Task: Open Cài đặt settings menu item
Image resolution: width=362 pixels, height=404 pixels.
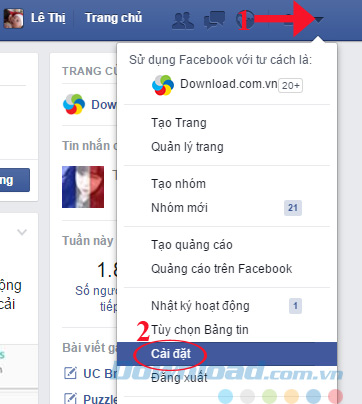Action: (227, 354)
